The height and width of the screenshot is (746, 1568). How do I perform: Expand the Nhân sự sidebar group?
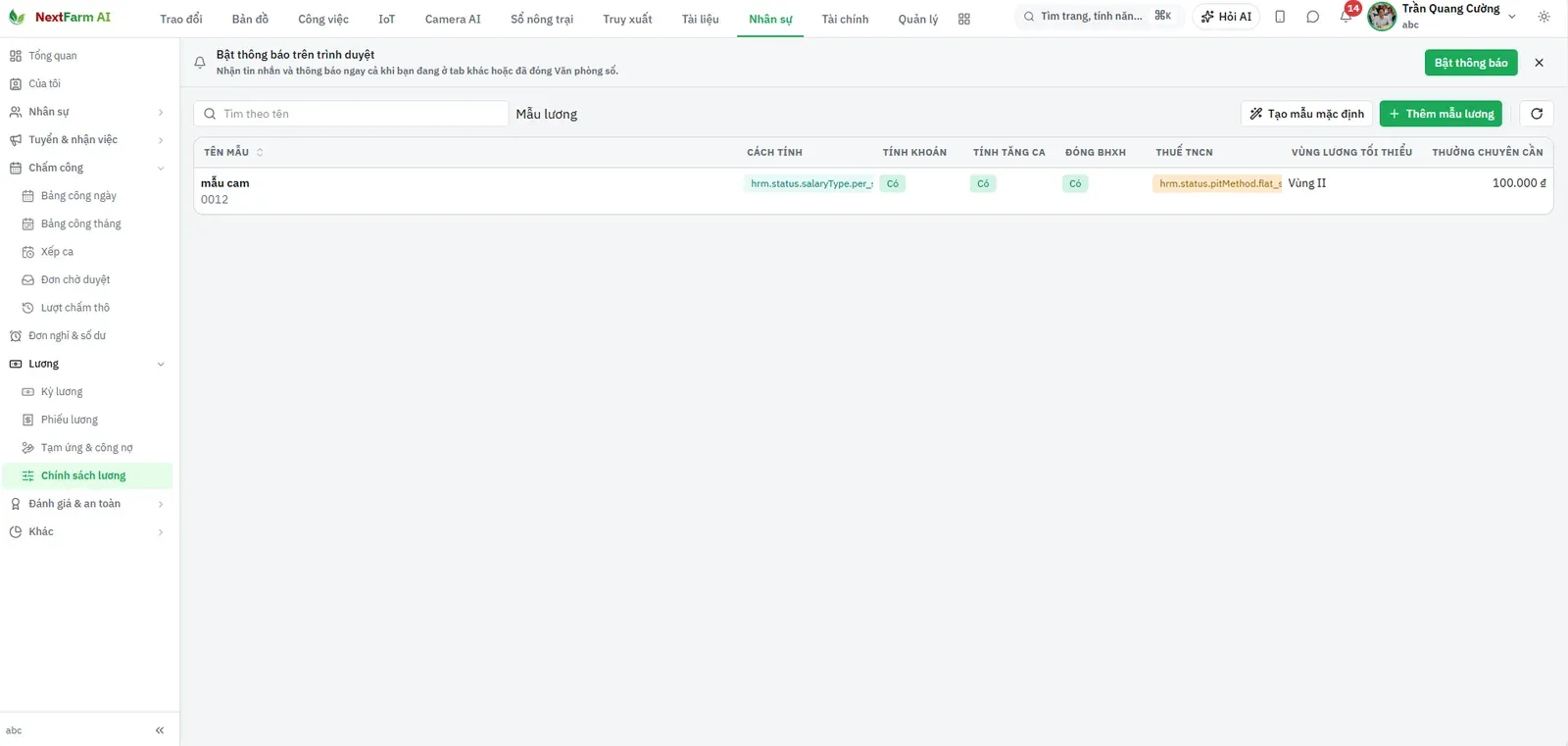click(88, 112)
